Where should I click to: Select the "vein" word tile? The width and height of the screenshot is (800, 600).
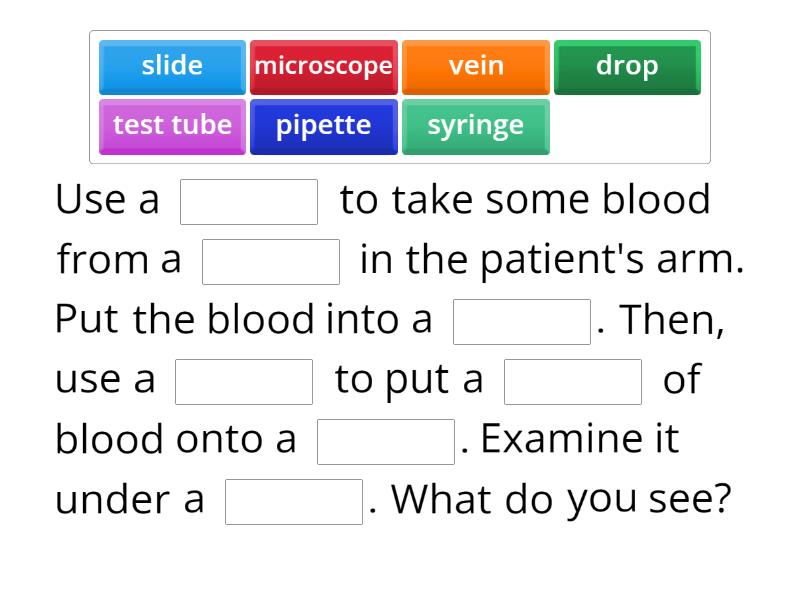pos(476,66)
